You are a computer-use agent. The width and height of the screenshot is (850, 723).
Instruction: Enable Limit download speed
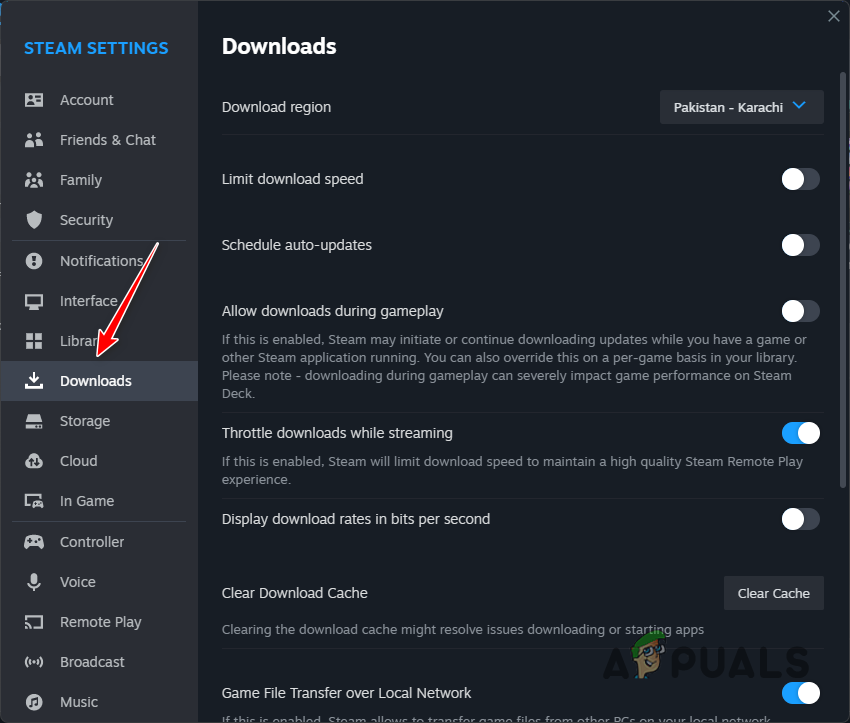click(x=800, y=179)
